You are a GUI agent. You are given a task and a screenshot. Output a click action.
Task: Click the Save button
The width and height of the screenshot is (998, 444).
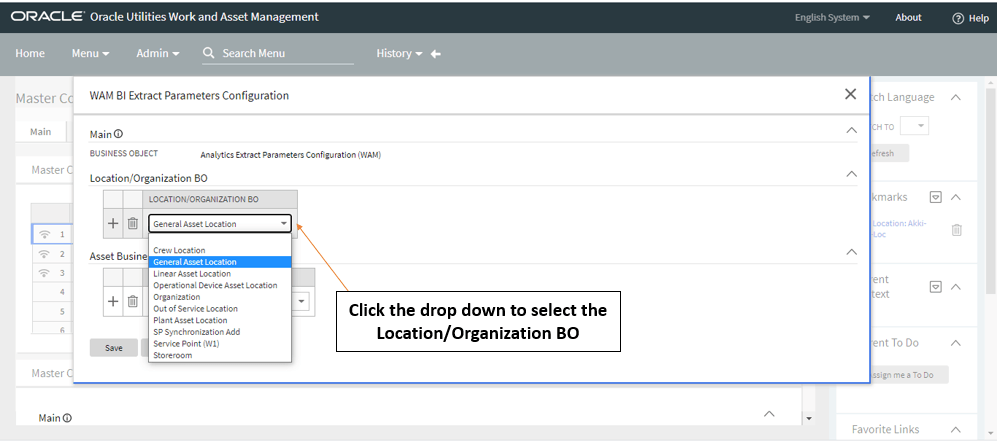(x=113, y=348)
